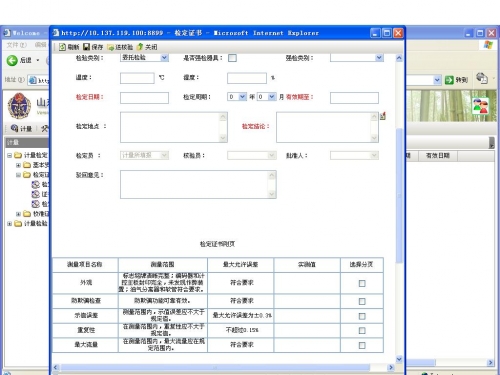Click page icon in the address bar

point(32,80)
